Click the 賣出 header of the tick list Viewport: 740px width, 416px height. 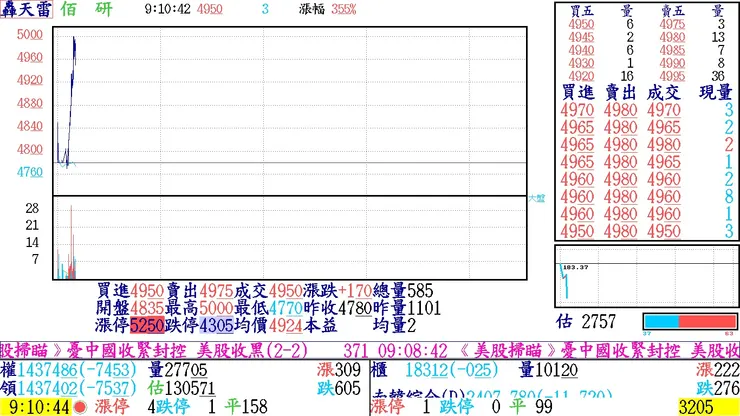[x=621, y=93]
